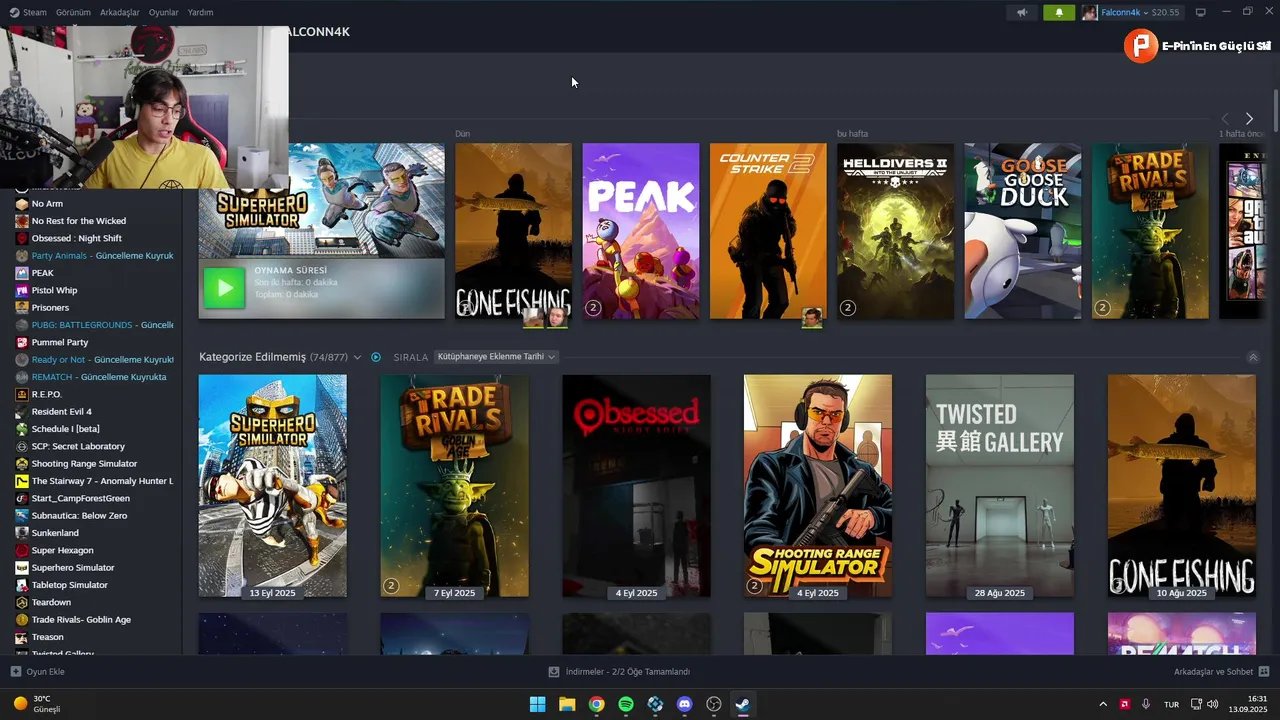Open Trade Rivals cover dated 7 Eyl 2025
This screenshot has width=1280, height=720.
[x=454, y=486]
